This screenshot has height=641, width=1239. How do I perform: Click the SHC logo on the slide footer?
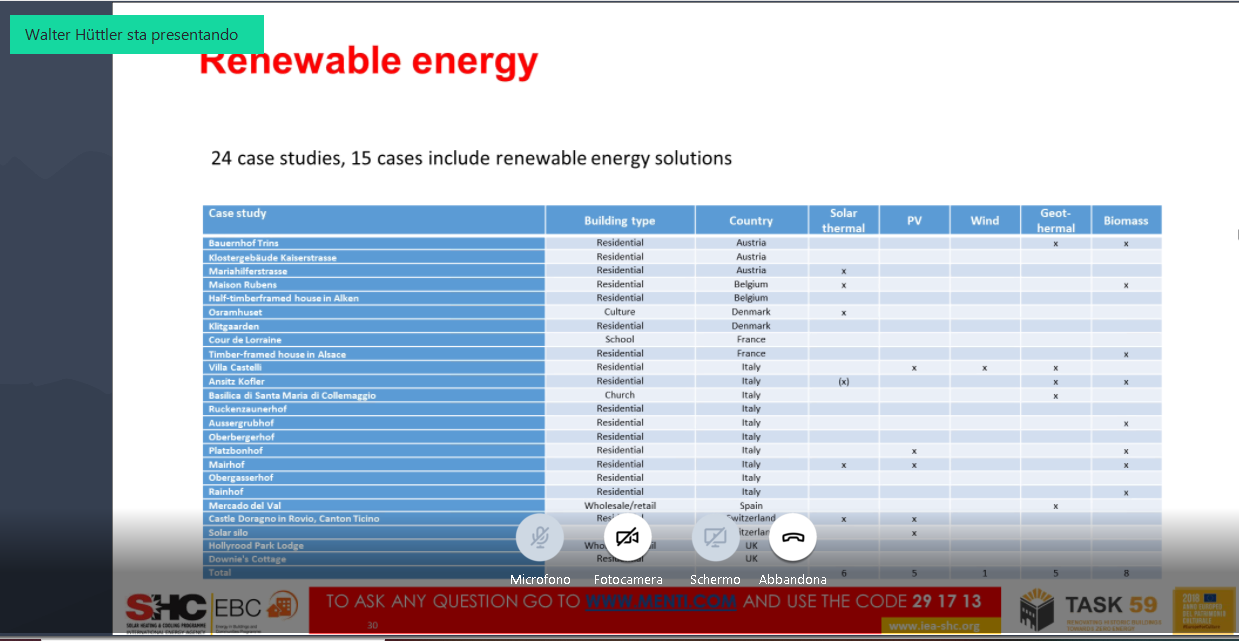point(166,610)
